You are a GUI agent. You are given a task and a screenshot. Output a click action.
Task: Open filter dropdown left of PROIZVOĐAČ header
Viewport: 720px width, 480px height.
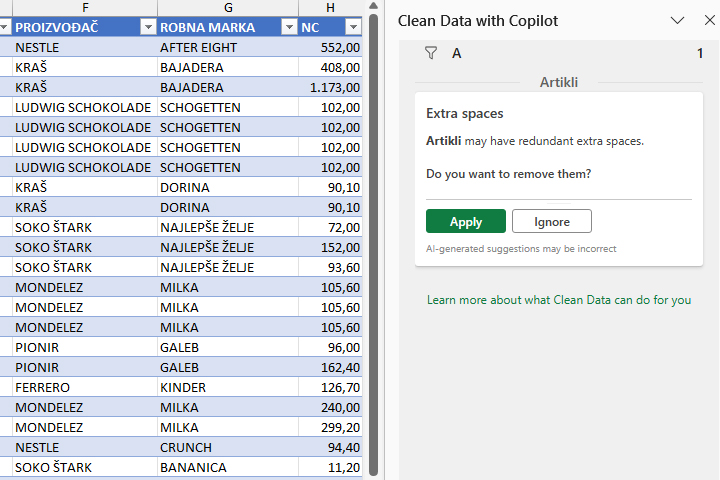pyautogui.click(x=4, y=28)
